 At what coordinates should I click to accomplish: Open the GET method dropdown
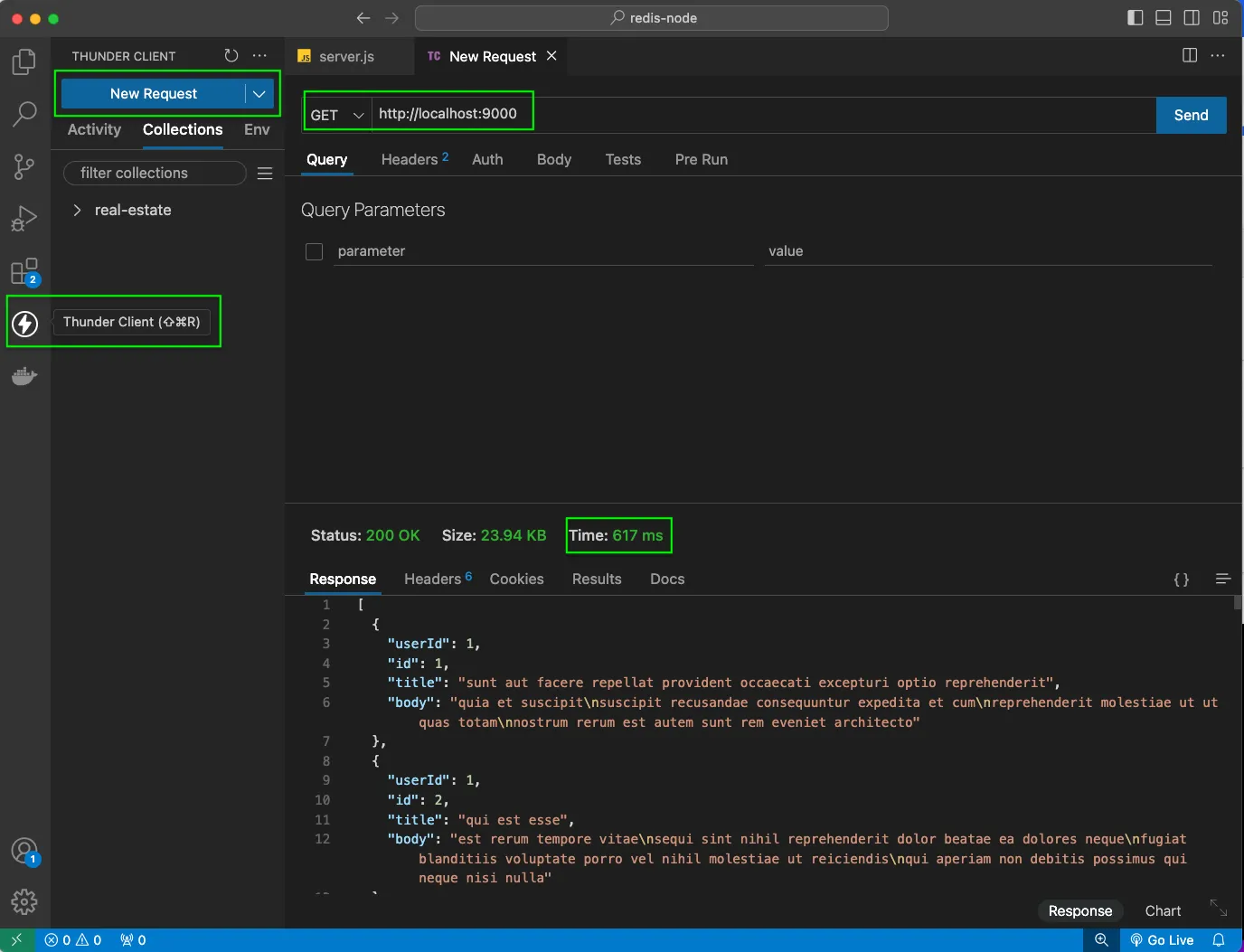337,115
